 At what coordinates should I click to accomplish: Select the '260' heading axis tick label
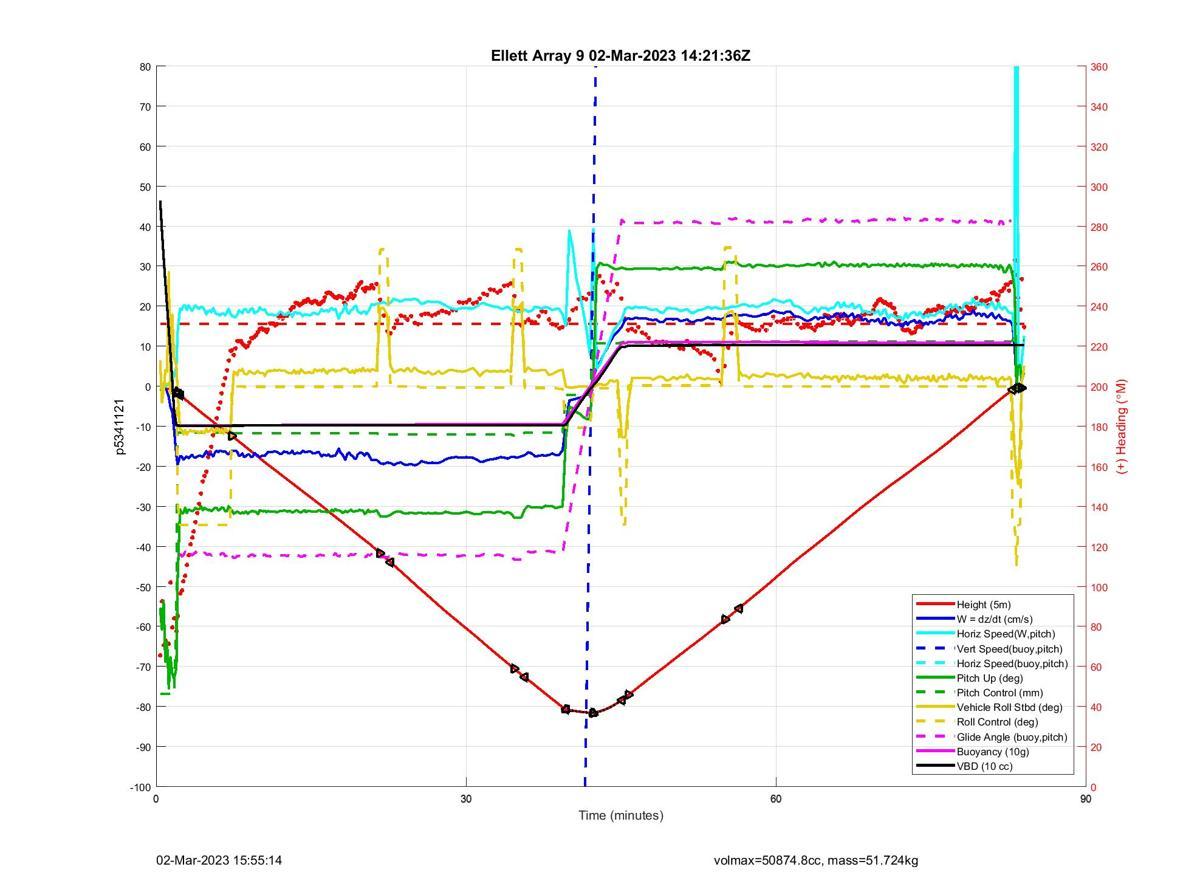(x=1099, y=267)
